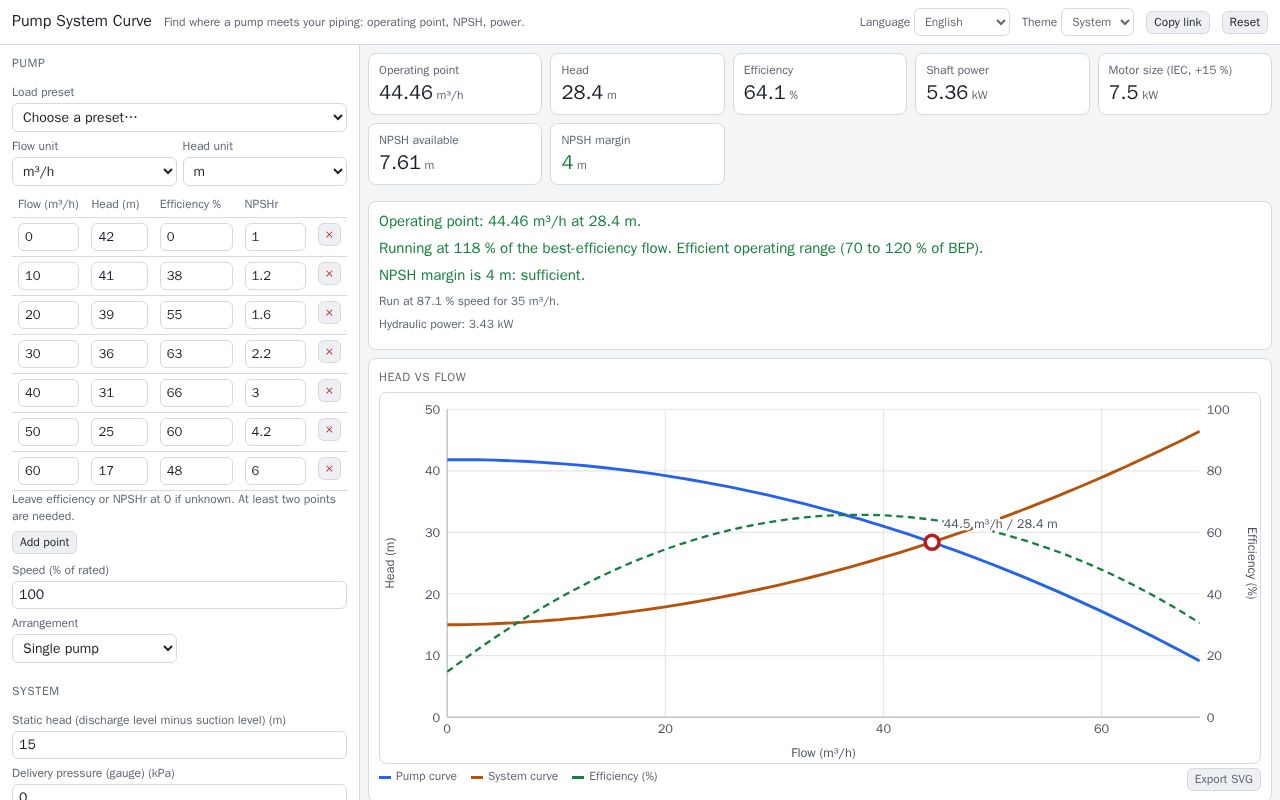
Task: Click the 'Run at 87.1 % speed' note
Action: [x=469, y=301]
